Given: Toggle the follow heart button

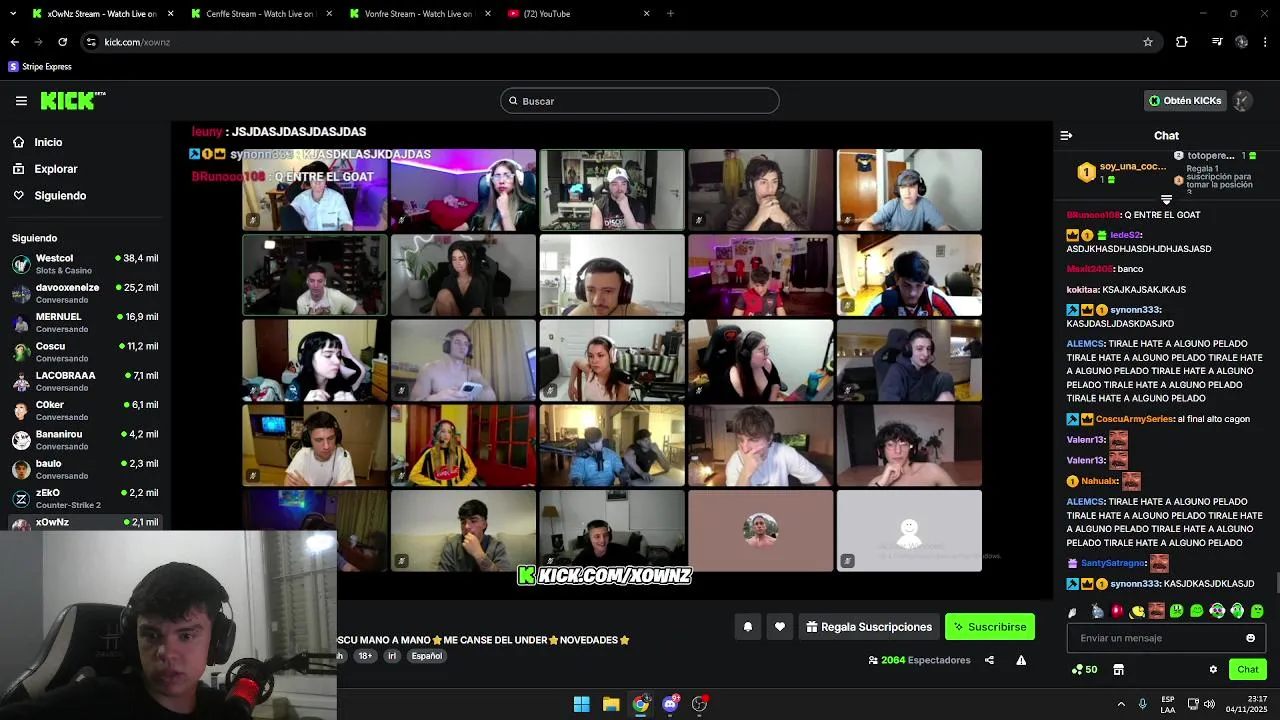Looking at the screenshot, I should click(x=780, y=627).
